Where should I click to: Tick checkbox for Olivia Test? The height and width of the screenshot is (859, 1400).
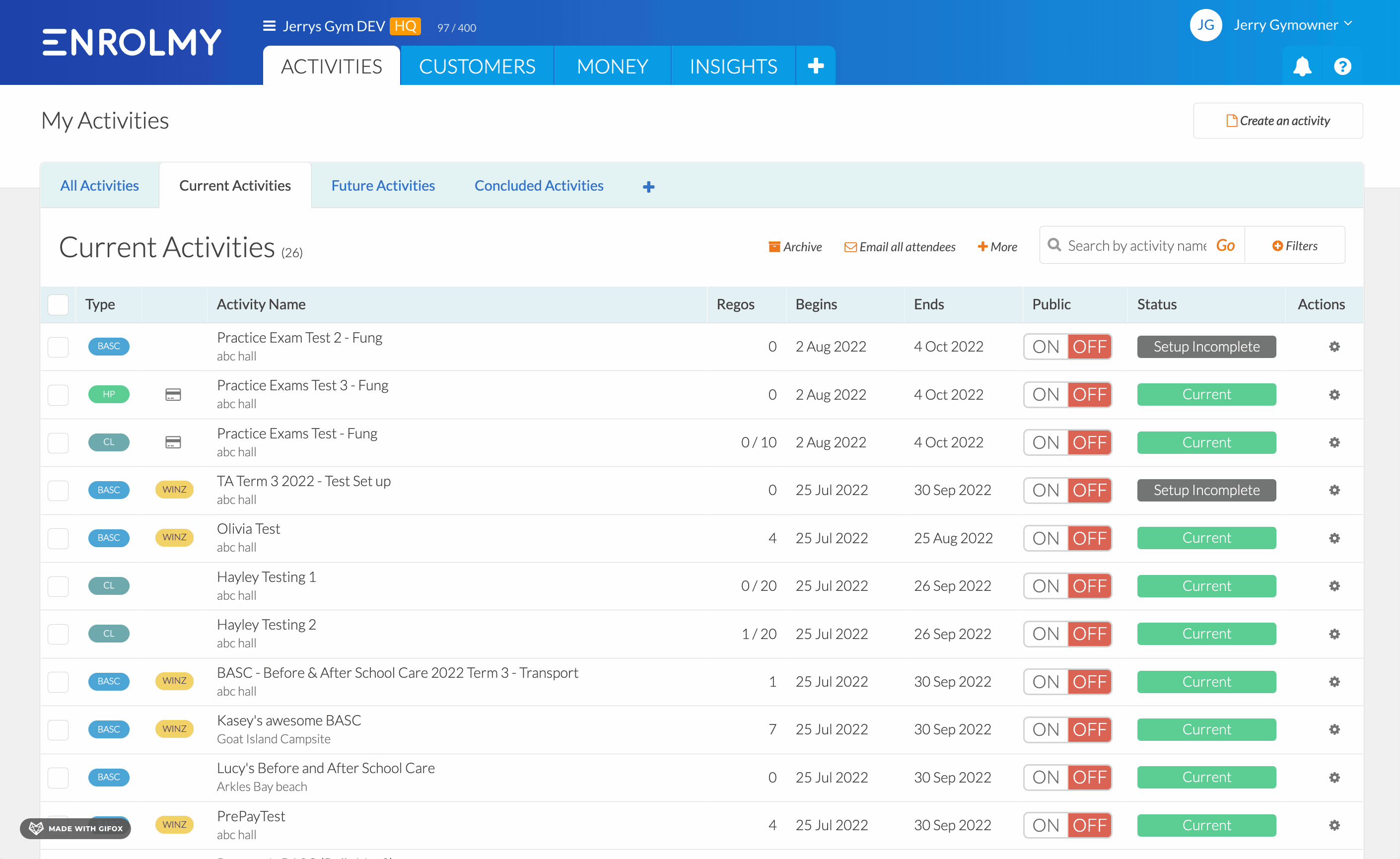pos(58,538)
